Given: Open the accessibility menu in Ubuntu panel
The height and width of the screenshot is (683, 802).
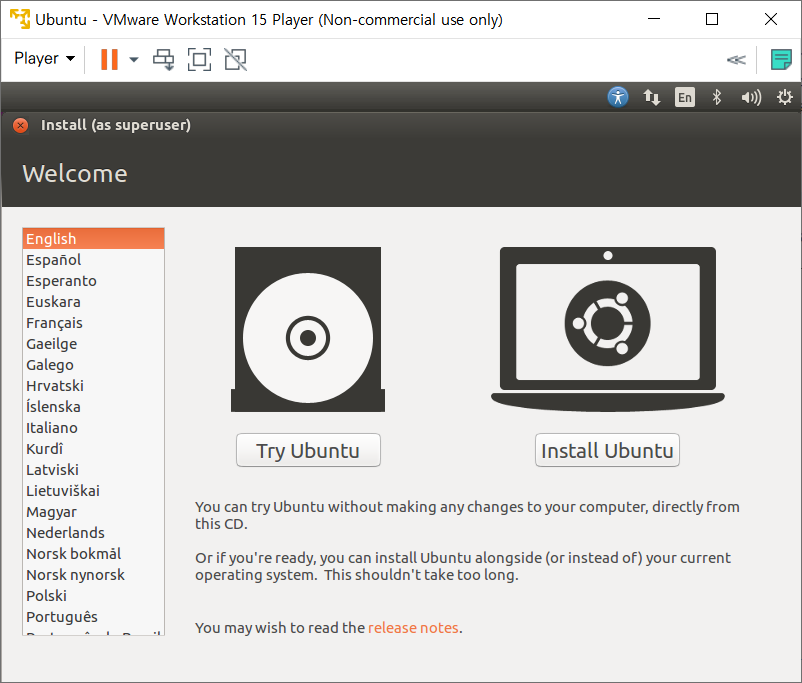Looking at the screenshot, I should click(618, 97).
